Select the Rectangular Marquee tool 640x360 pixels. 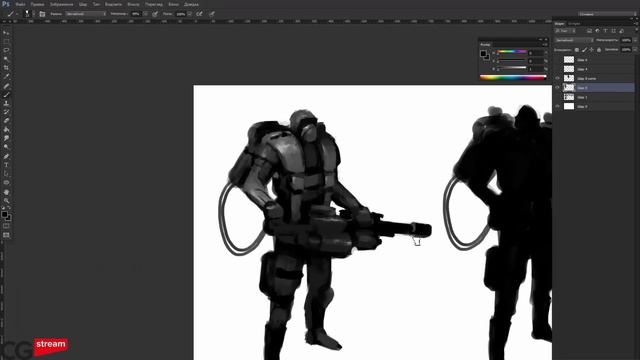[6, 42]
